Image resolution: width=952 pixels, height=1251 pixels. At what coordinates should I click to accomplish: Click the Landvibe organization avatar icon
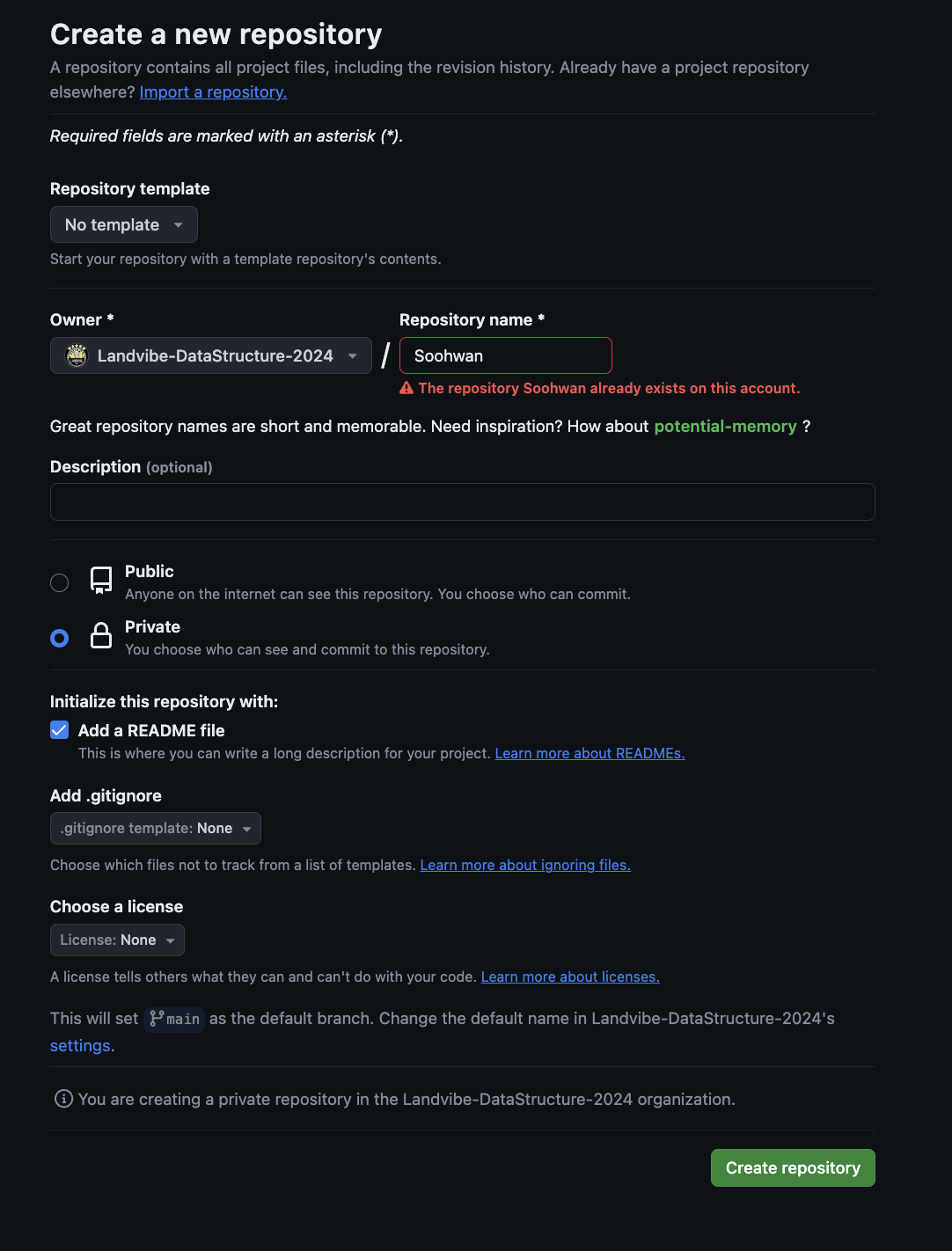point(77,355)
